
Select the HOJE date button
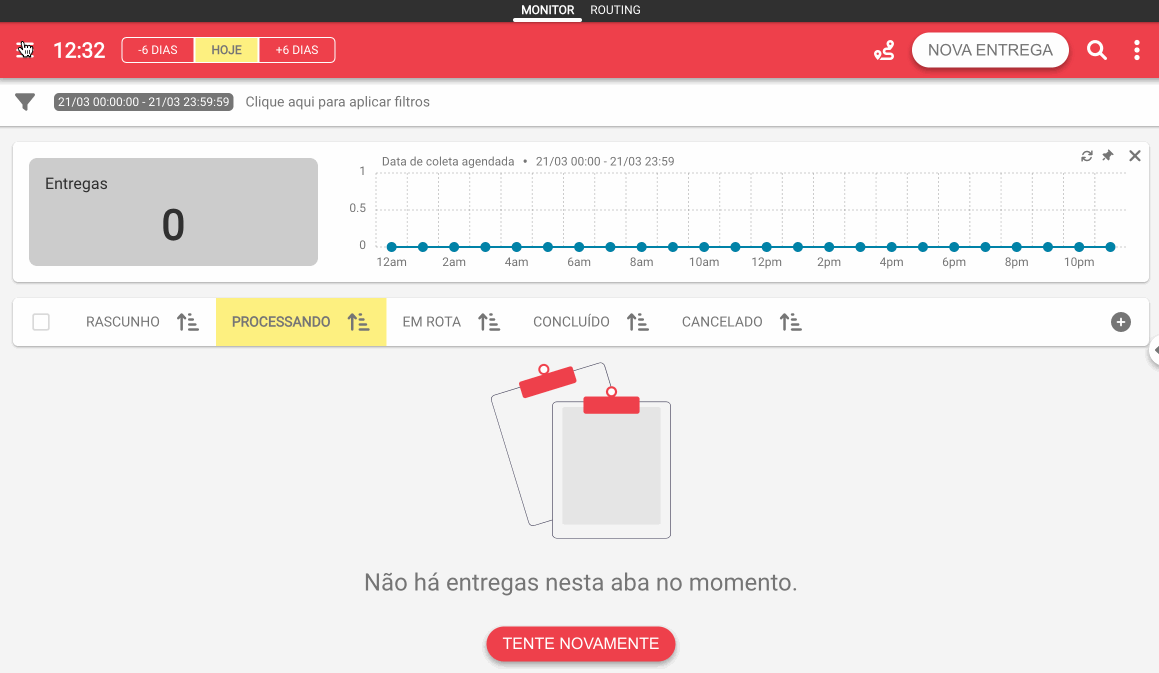click(x=226, y=50)
